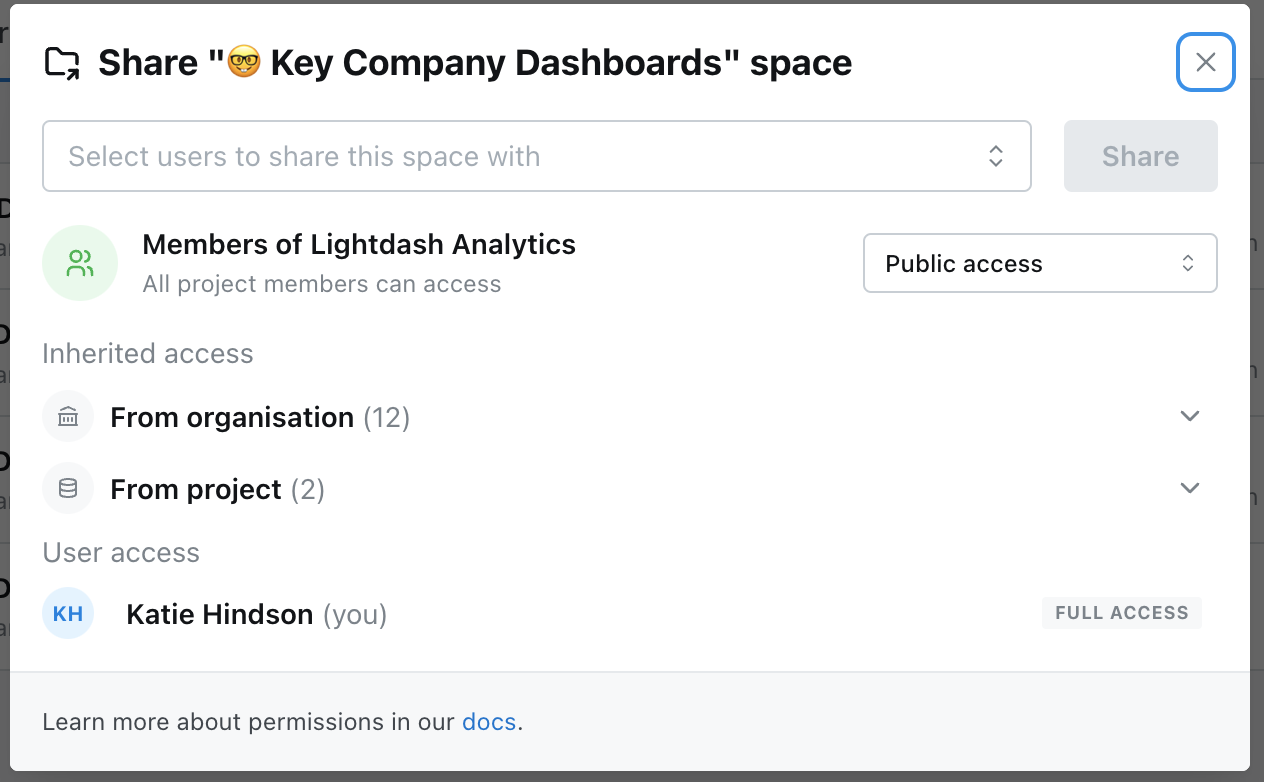Viewport: 1264px width, 782px height.
Task: Click the FULL ACCESS badge
Action: pyautogui.click(x=1121, y=613)
